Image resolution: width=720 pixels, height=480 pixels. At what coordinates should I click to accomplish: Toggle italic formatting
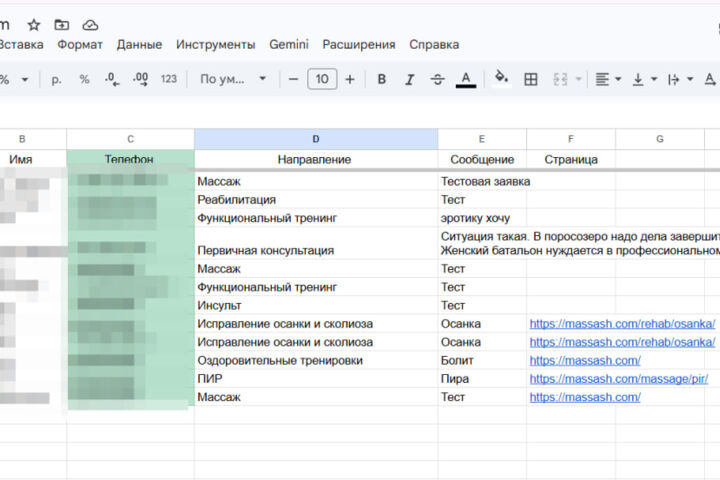[409, 79]
